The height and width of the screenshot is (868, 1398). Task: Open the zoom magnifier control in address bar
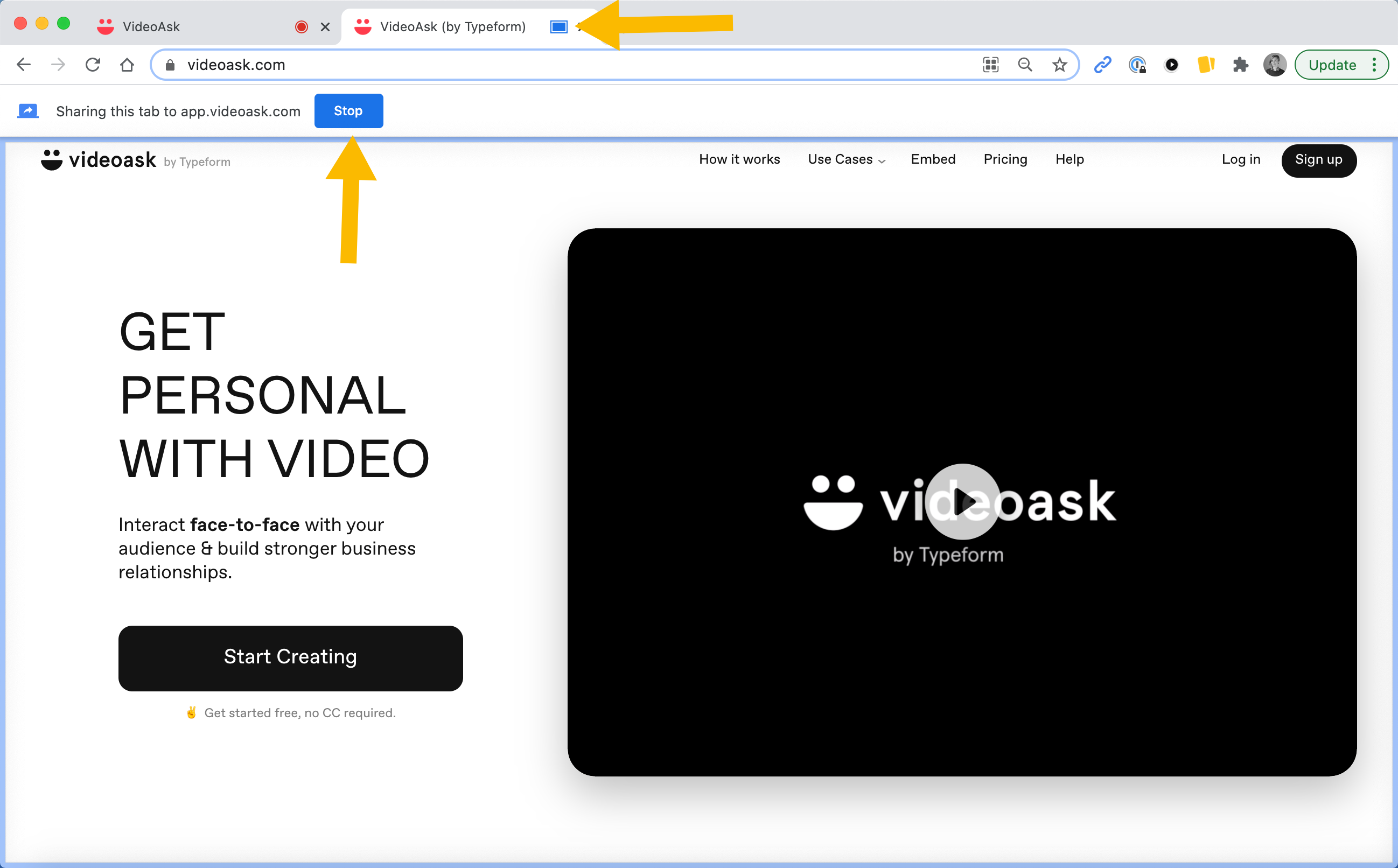click(x=1025, y=65)
